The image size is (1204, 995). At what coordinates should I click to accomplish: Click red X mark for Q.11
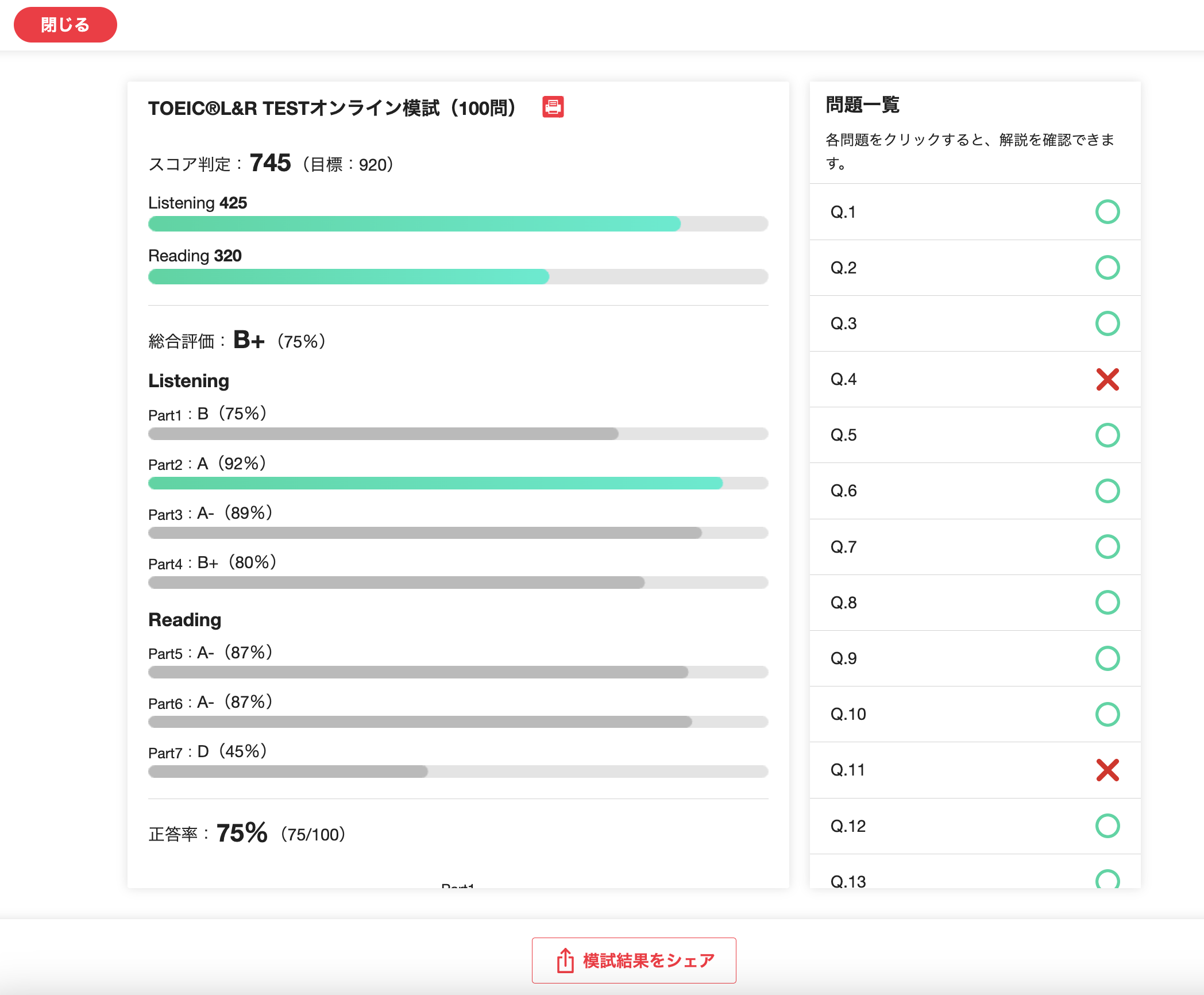[x=1107, y=770]
